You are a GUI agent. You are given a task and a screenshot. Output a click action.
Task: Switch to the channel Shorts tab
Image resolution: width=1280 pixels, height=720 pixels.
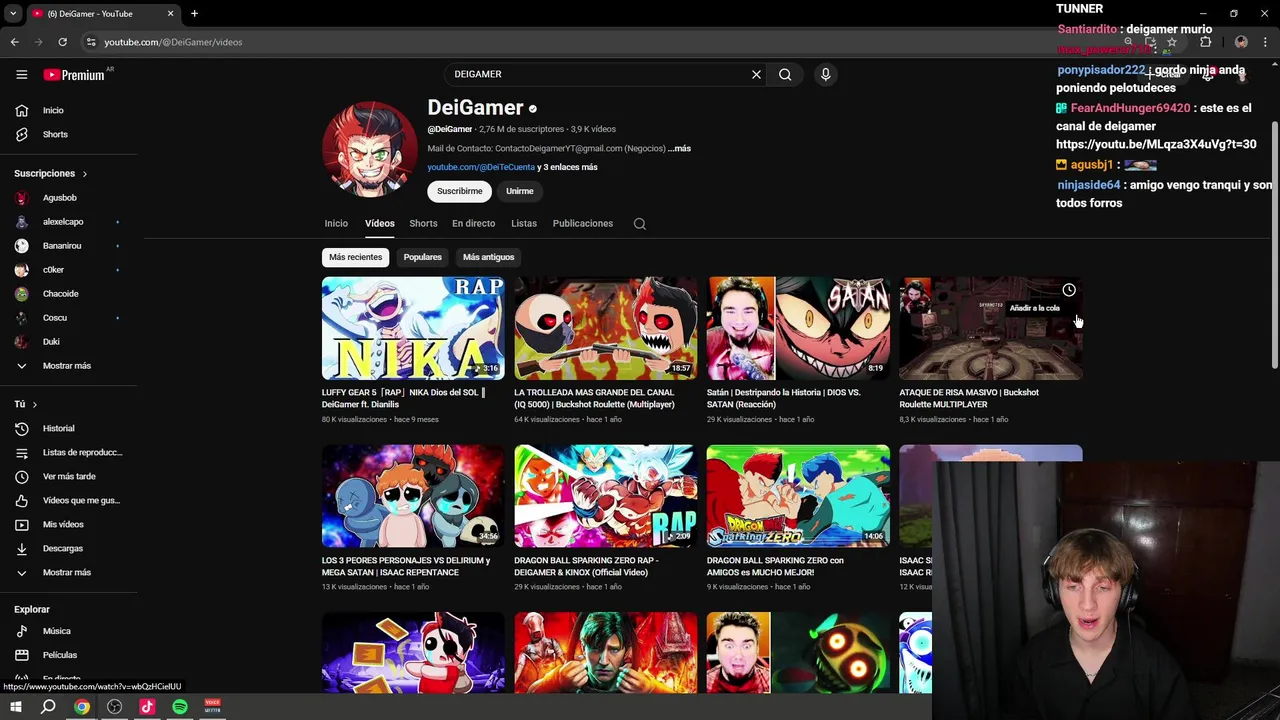(x=423, y=223)
